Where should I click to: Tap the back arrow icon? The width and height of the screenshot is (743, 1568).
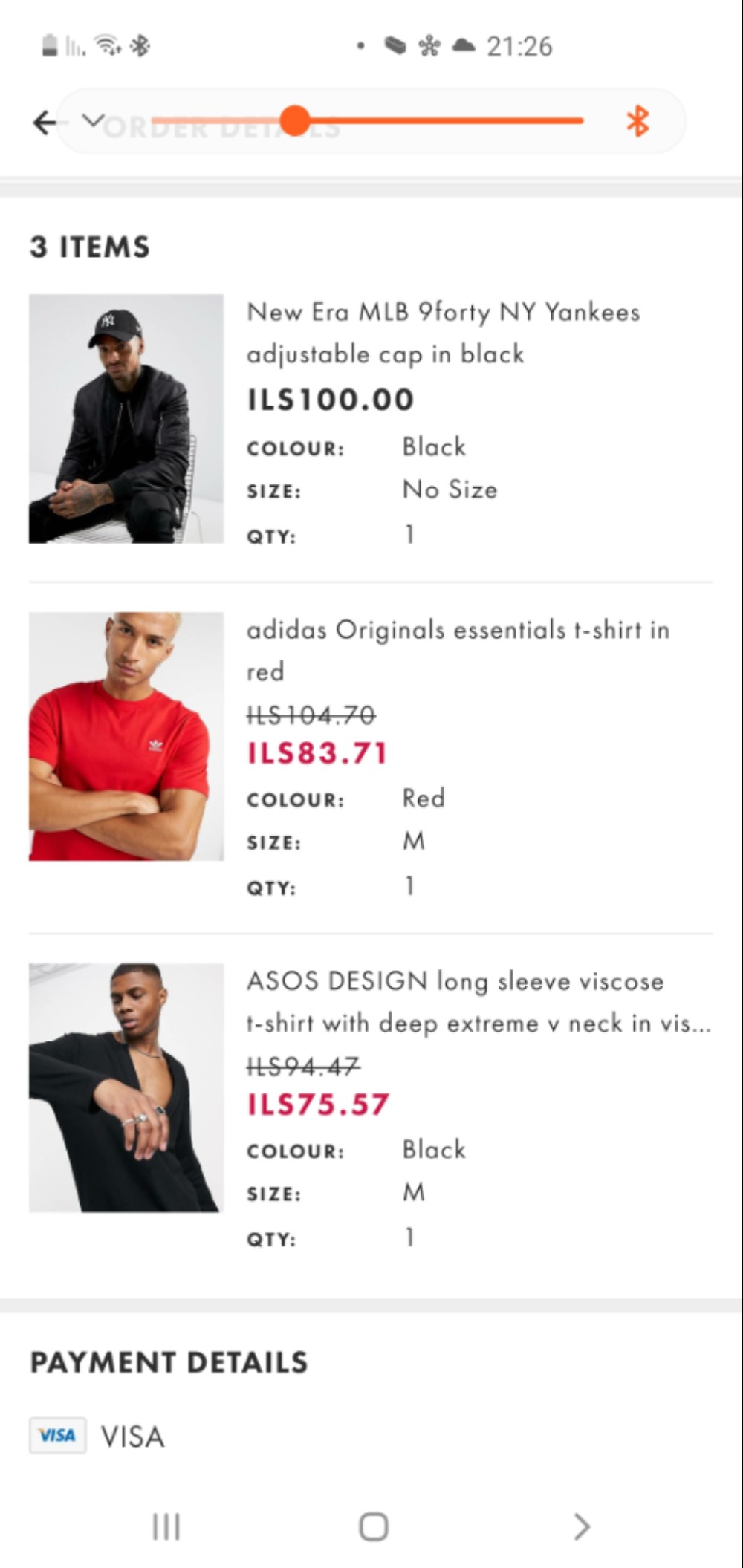[44, 123]
